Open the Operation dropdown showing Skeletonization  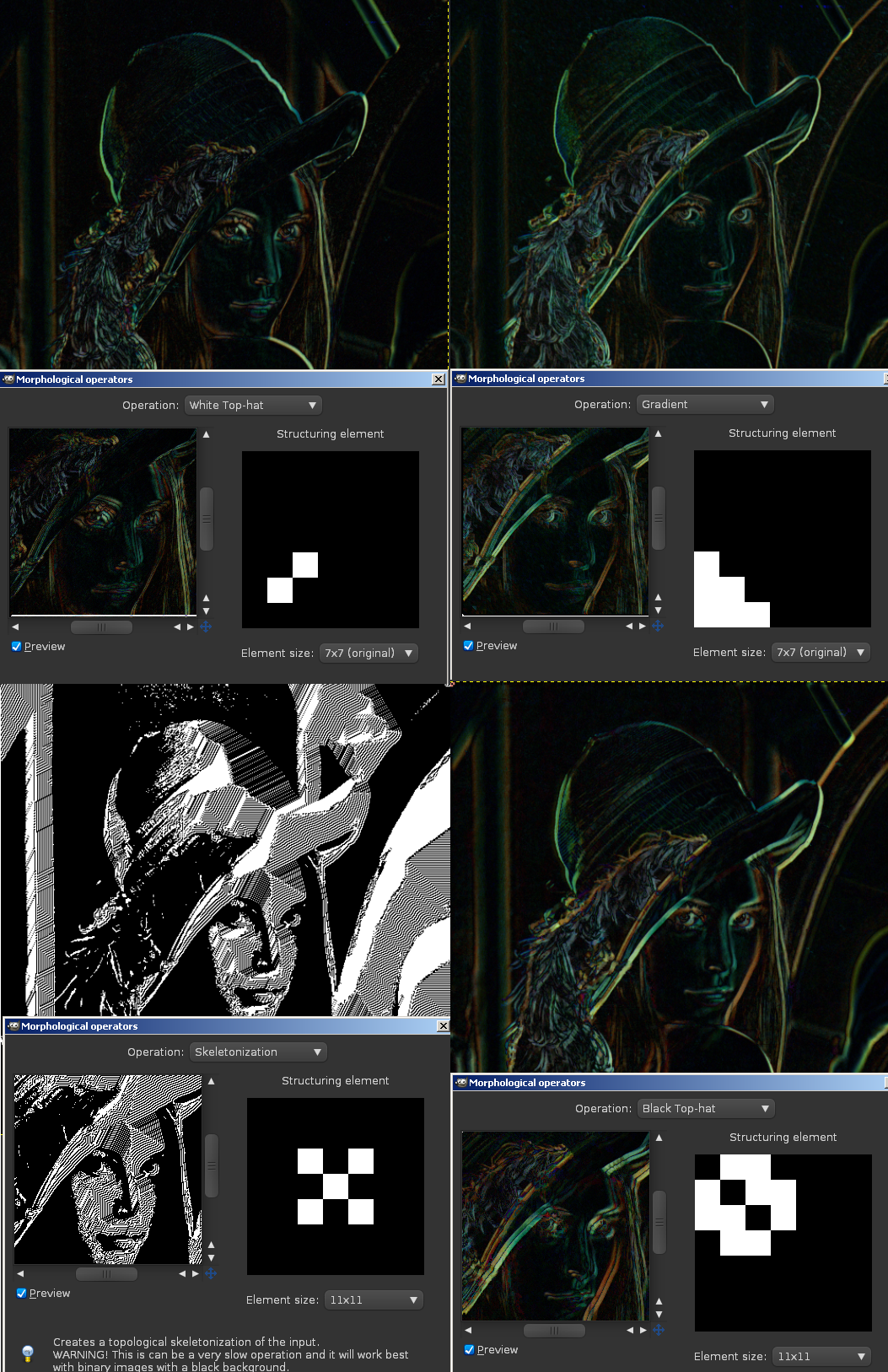click(258, 1052)
